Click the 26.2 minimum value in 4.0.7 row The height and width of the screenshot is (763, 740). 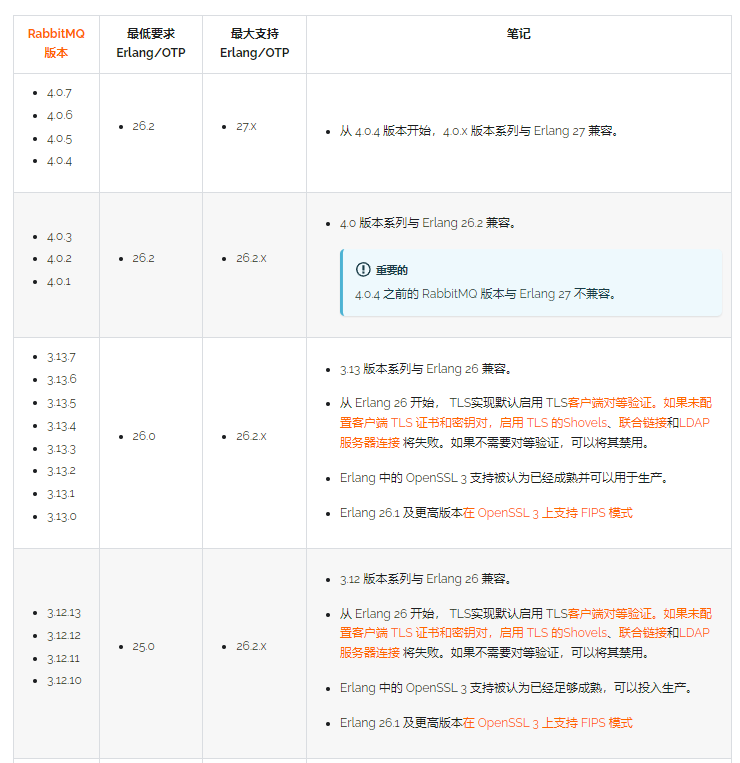[x=143, y=127]
